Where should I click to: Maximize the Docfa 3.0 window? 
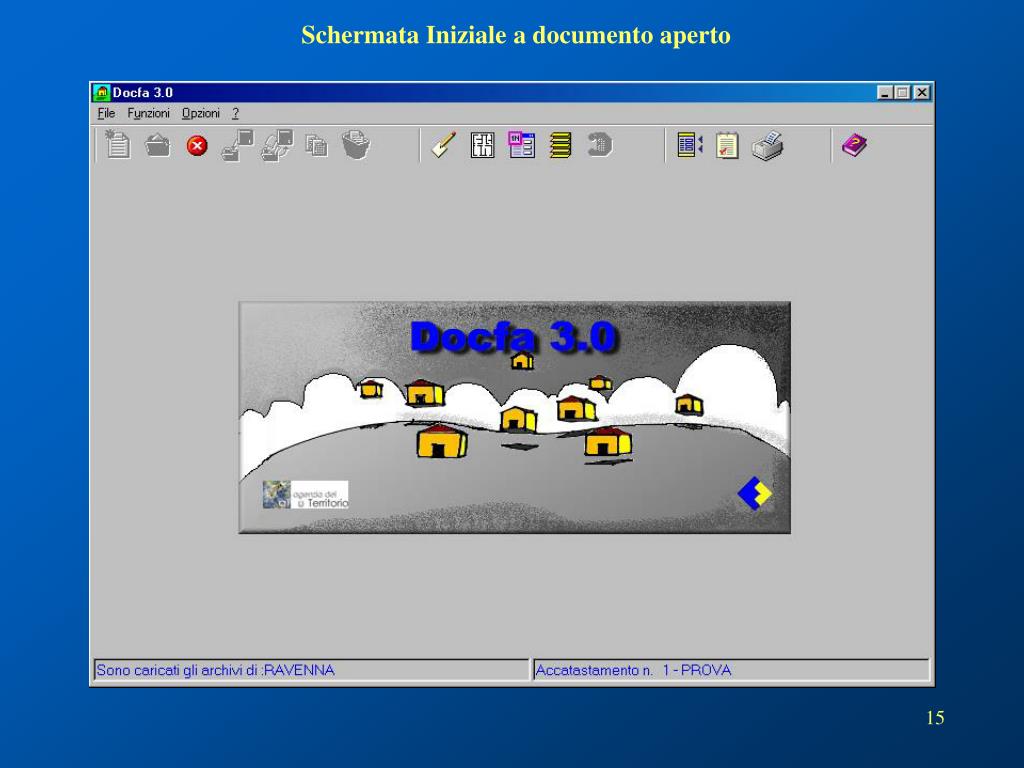coord(902,93)
